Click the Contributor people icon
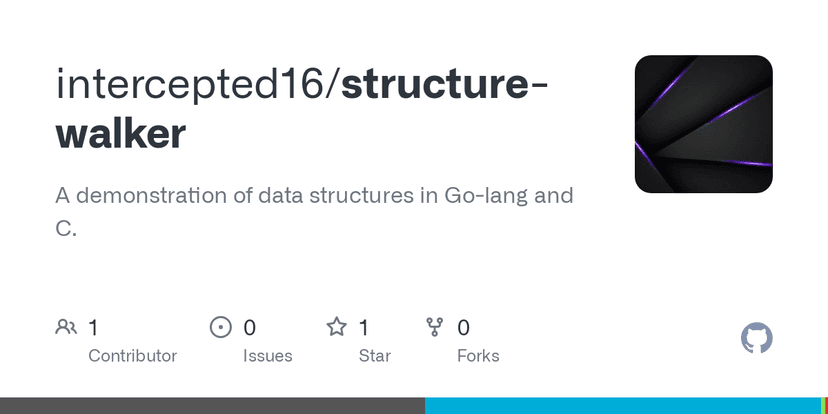828x414 pixels. (66, 327)
